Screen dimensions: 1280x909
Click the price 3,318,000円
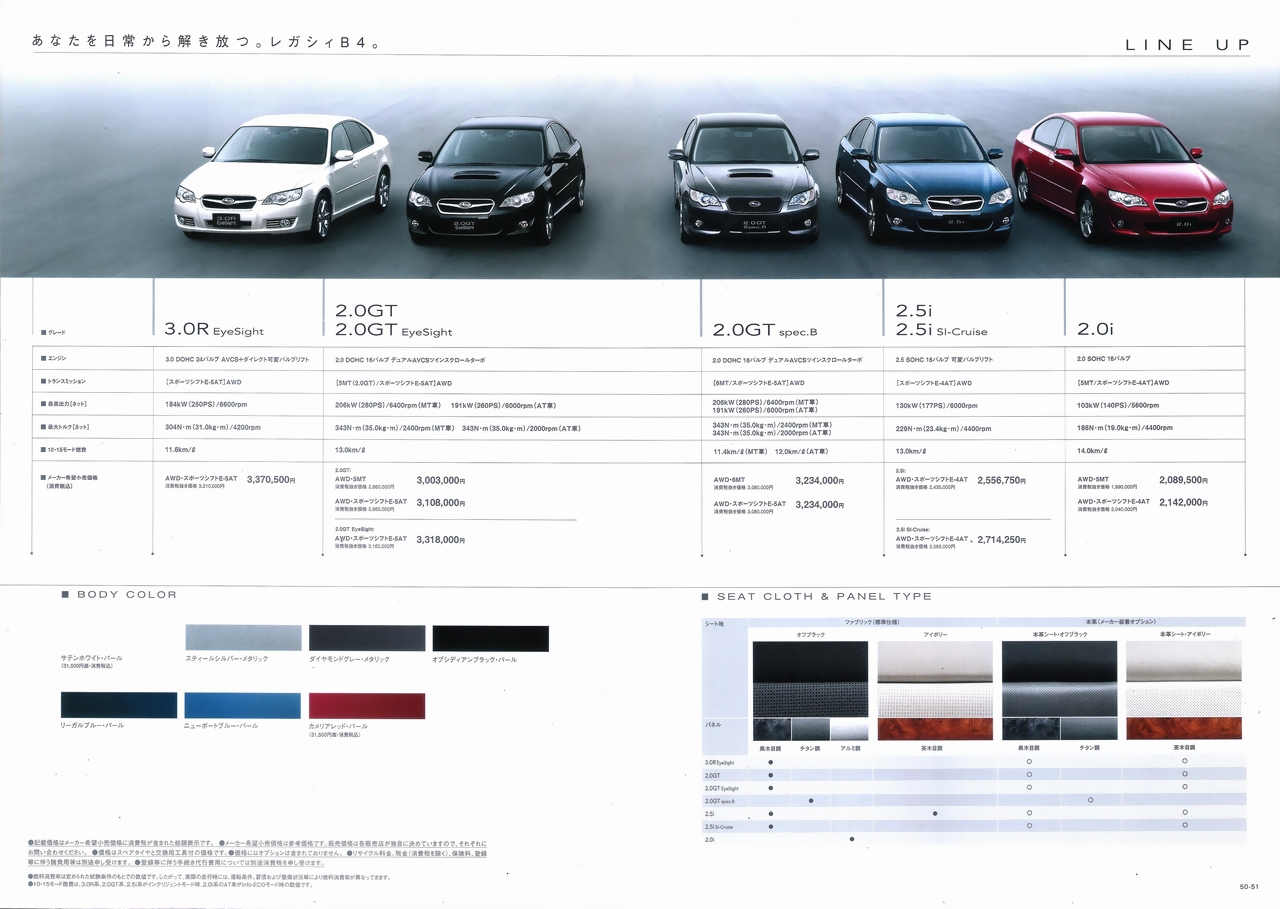[x=441, y=540]
